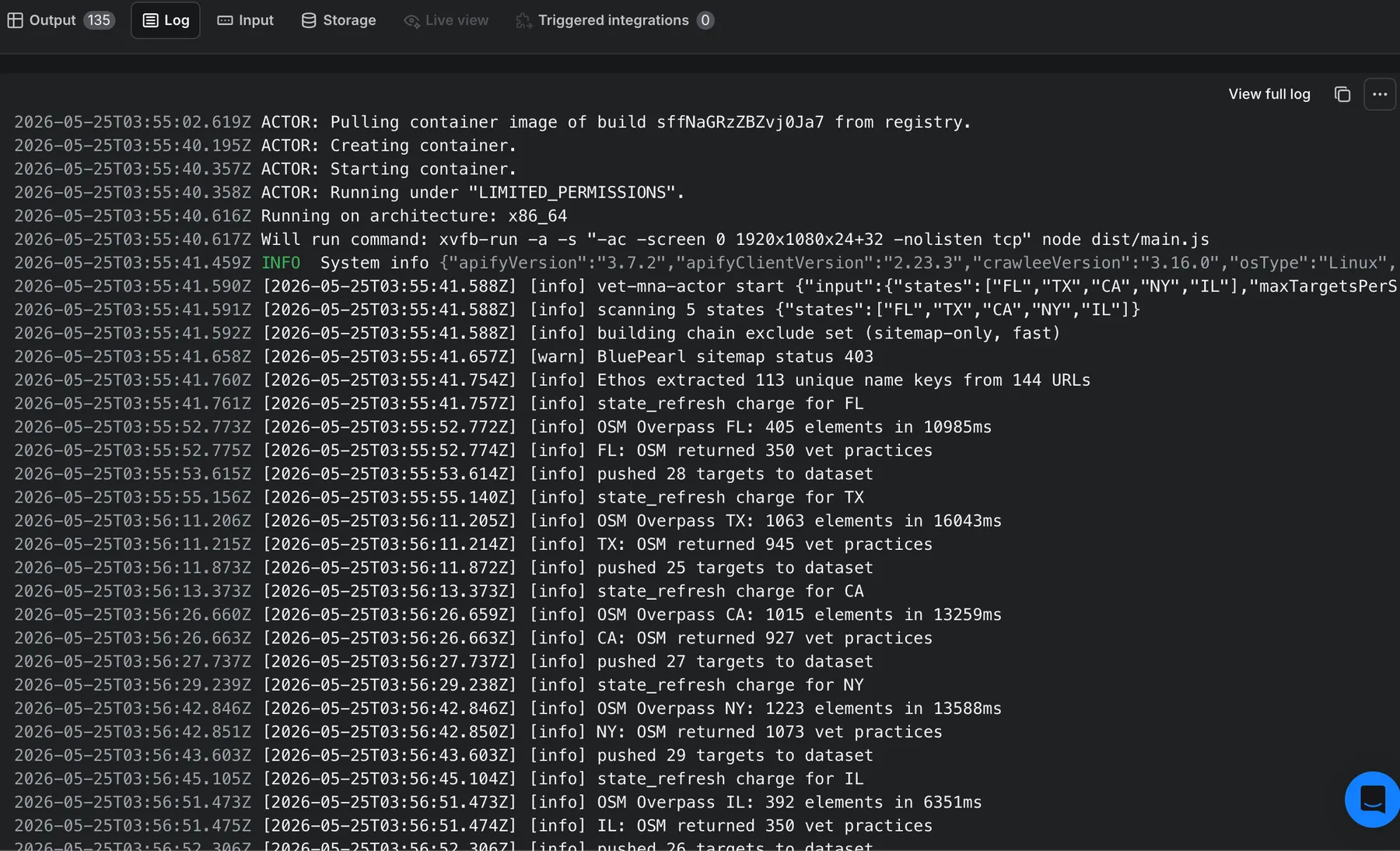Image resolution: width=1400 pixels, height=851 pixels.
Task: Click 'state_refresh charge for TX' line
Action: (439, 497)
